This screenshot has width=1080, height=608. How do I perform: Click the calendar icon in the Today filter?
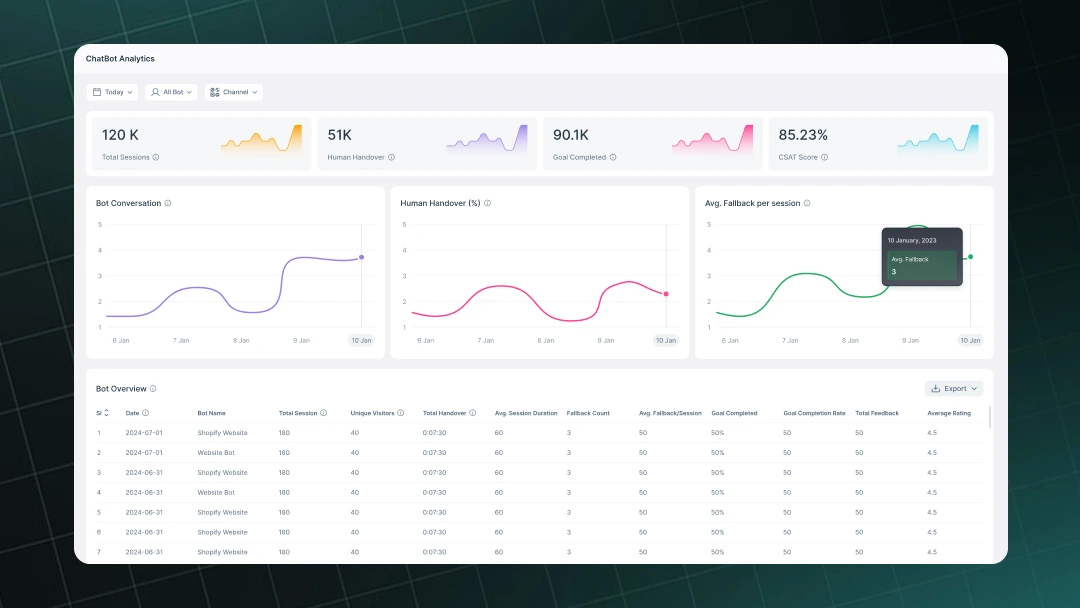click(96, 92)
